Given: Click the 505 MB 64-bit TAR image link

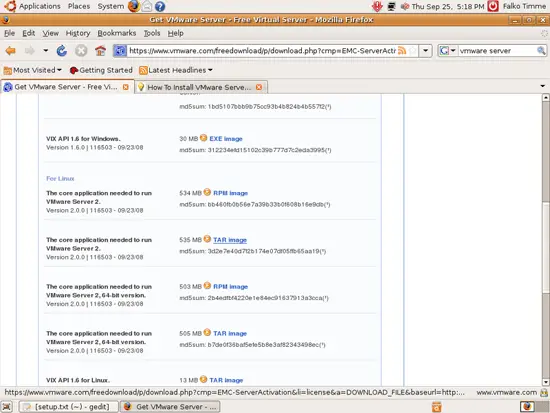Looking at the screenshot, I should click(230, 333).
